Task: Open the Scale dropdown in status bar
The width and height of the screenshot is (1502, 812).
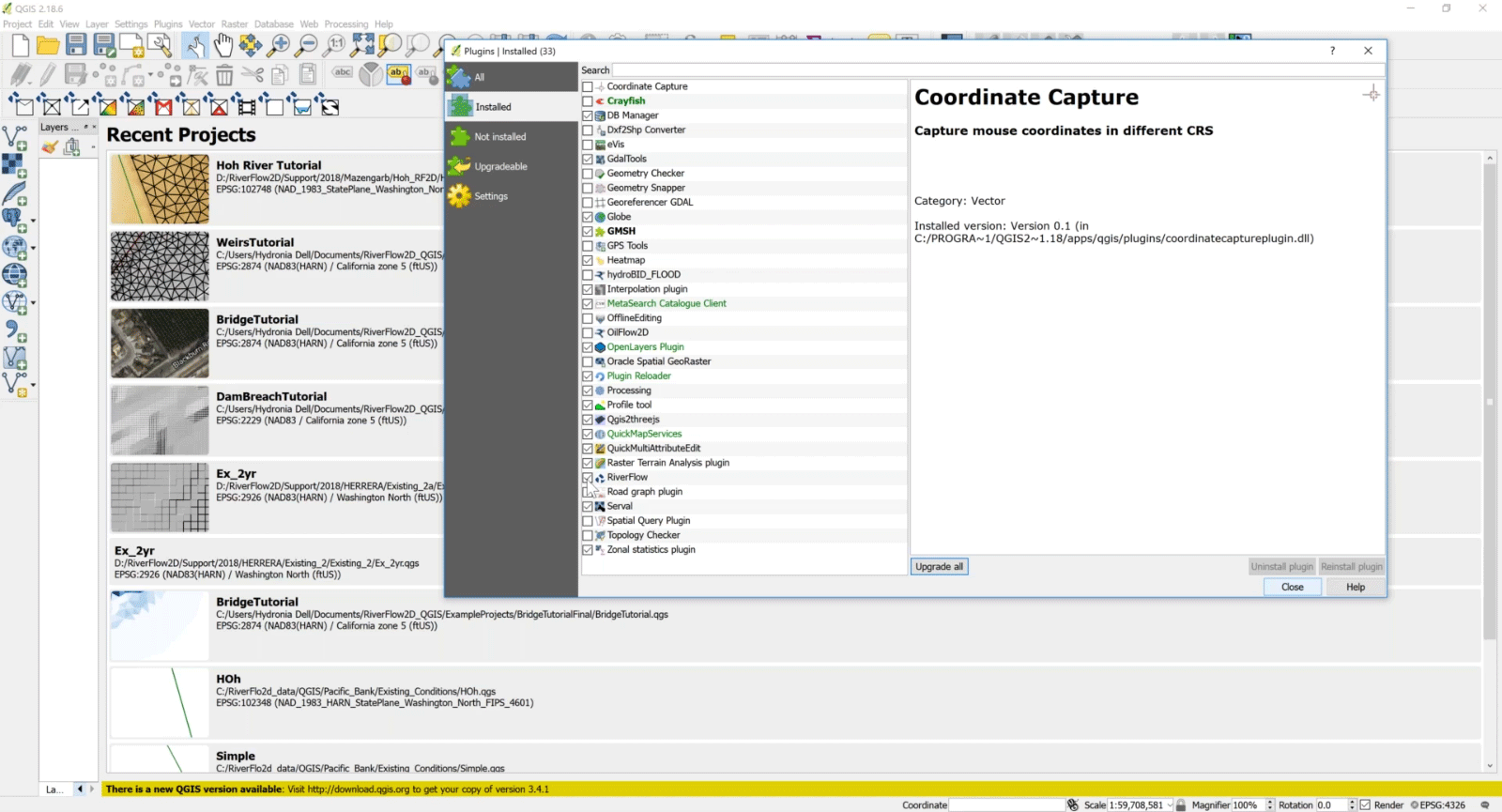Action: point(1170,805)
